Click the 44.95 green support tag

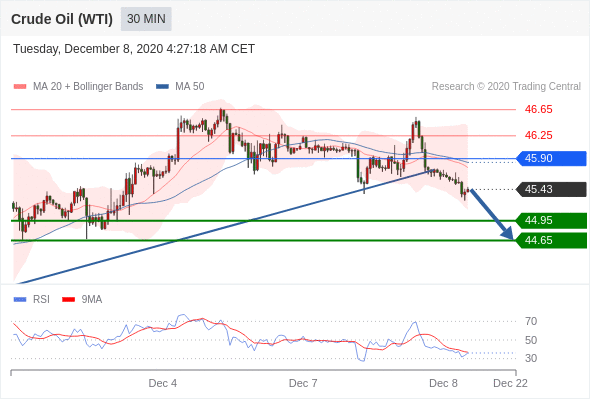(551, 221)
